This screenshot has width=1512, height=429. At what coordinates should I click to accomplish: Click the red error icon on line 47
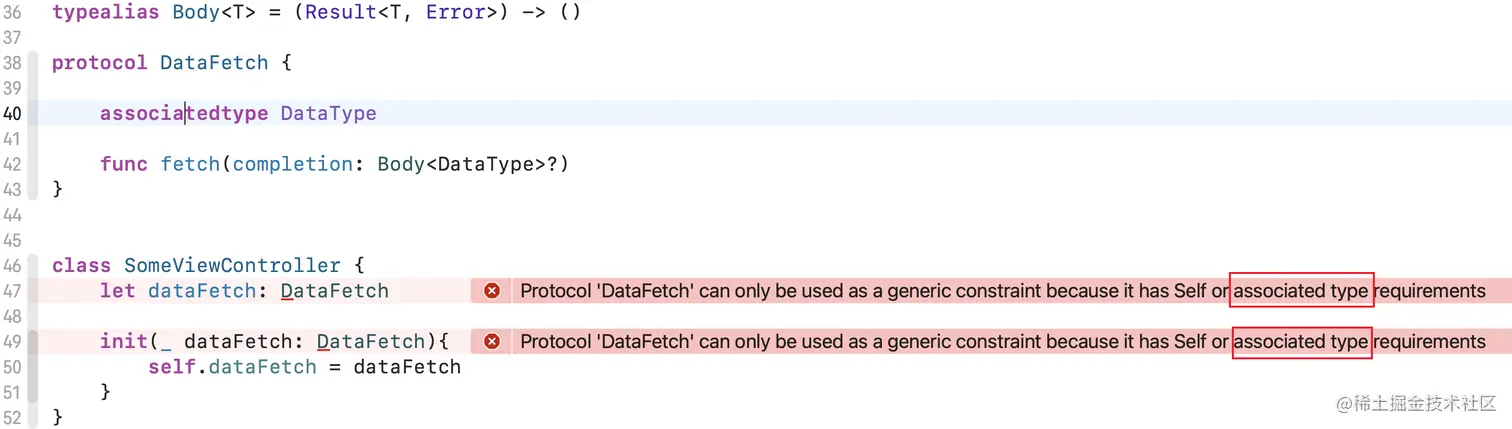click(491, 291)
